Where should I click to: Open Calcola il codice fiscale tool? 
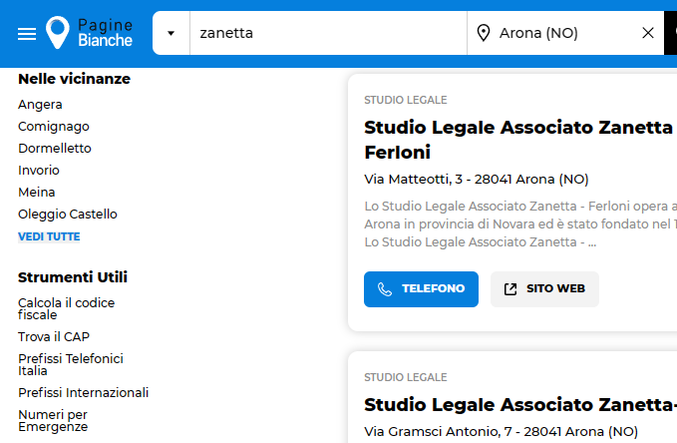[x=66, y=309]
